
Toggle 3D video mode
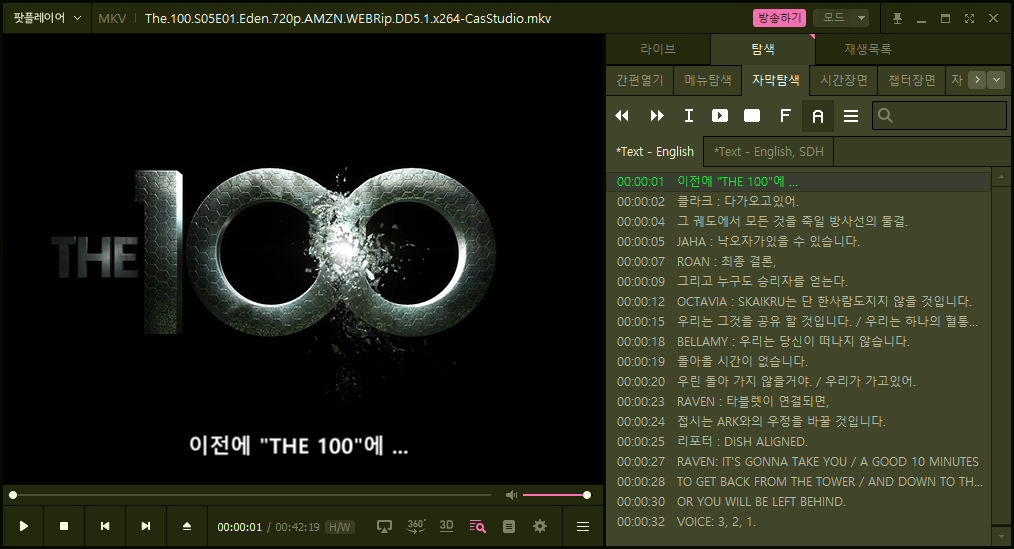pyautogui.click(x=446, y=526)
